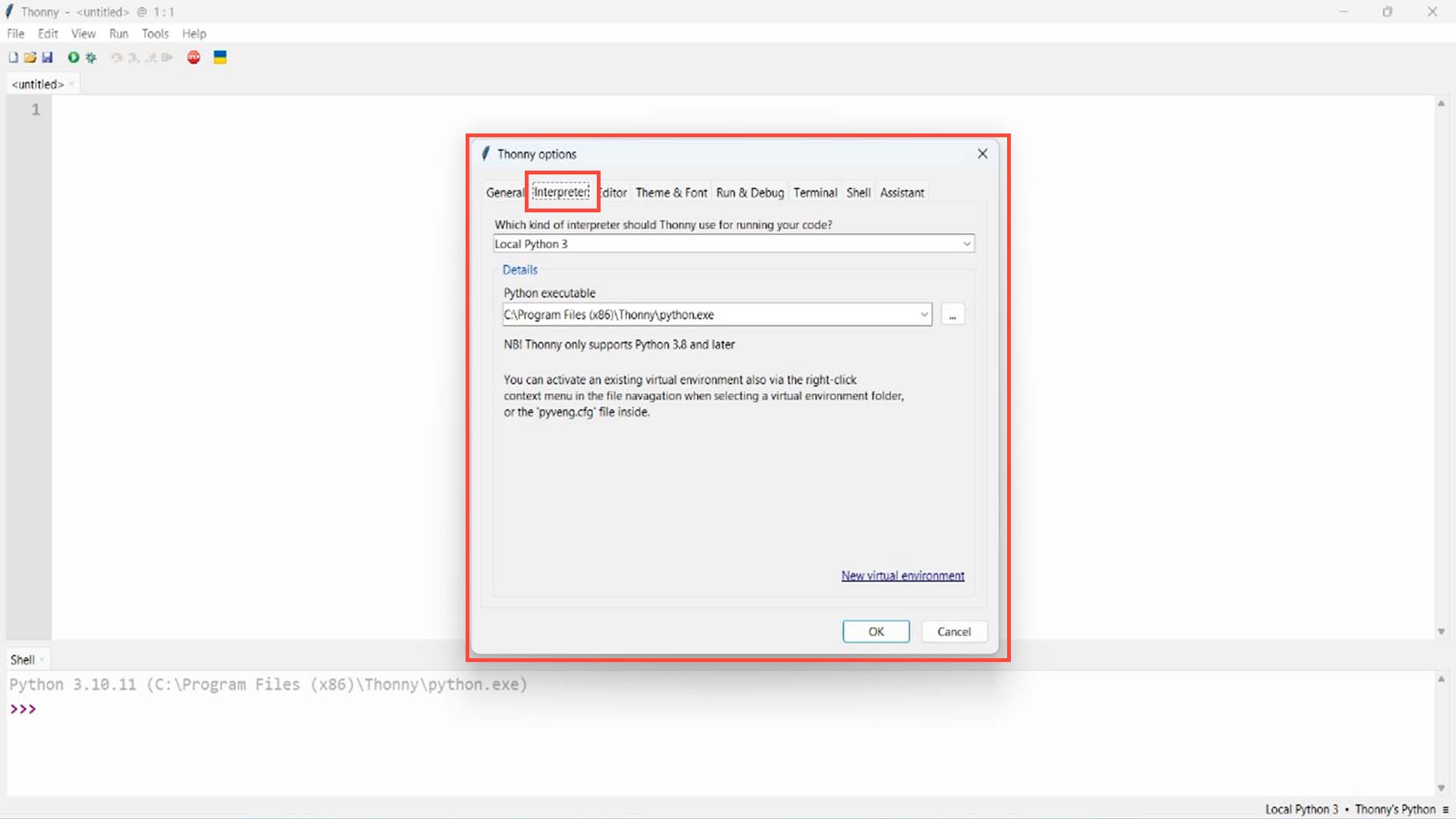The height and width of the screenshot is (819, 1456).
Task: Close the Thonny options dialog
Action: click(983, 154)
